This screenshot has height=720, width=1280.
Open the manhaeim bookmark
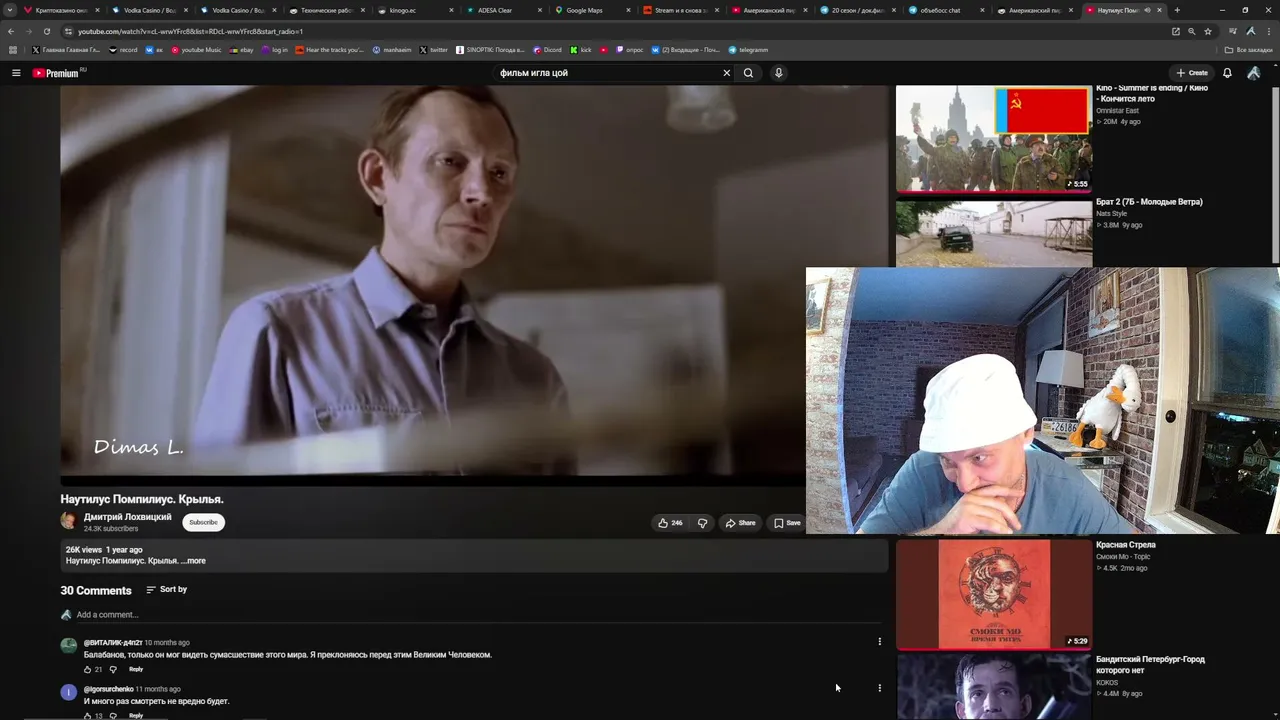click(x=392, y=50)
